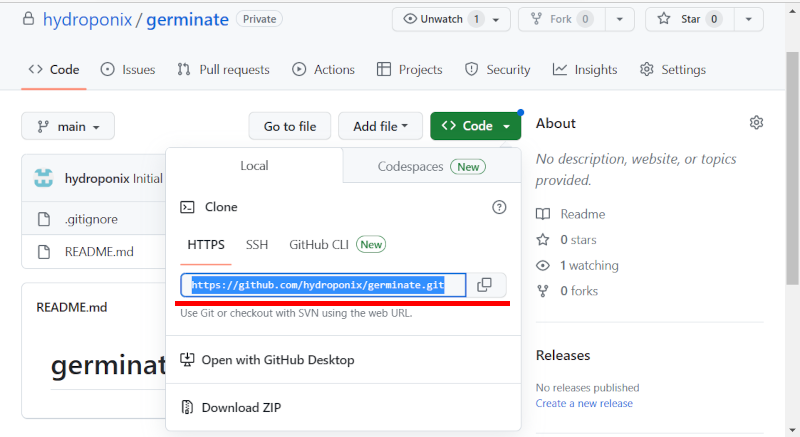Click the hydroponix avatar in commit row

(43, 178)
